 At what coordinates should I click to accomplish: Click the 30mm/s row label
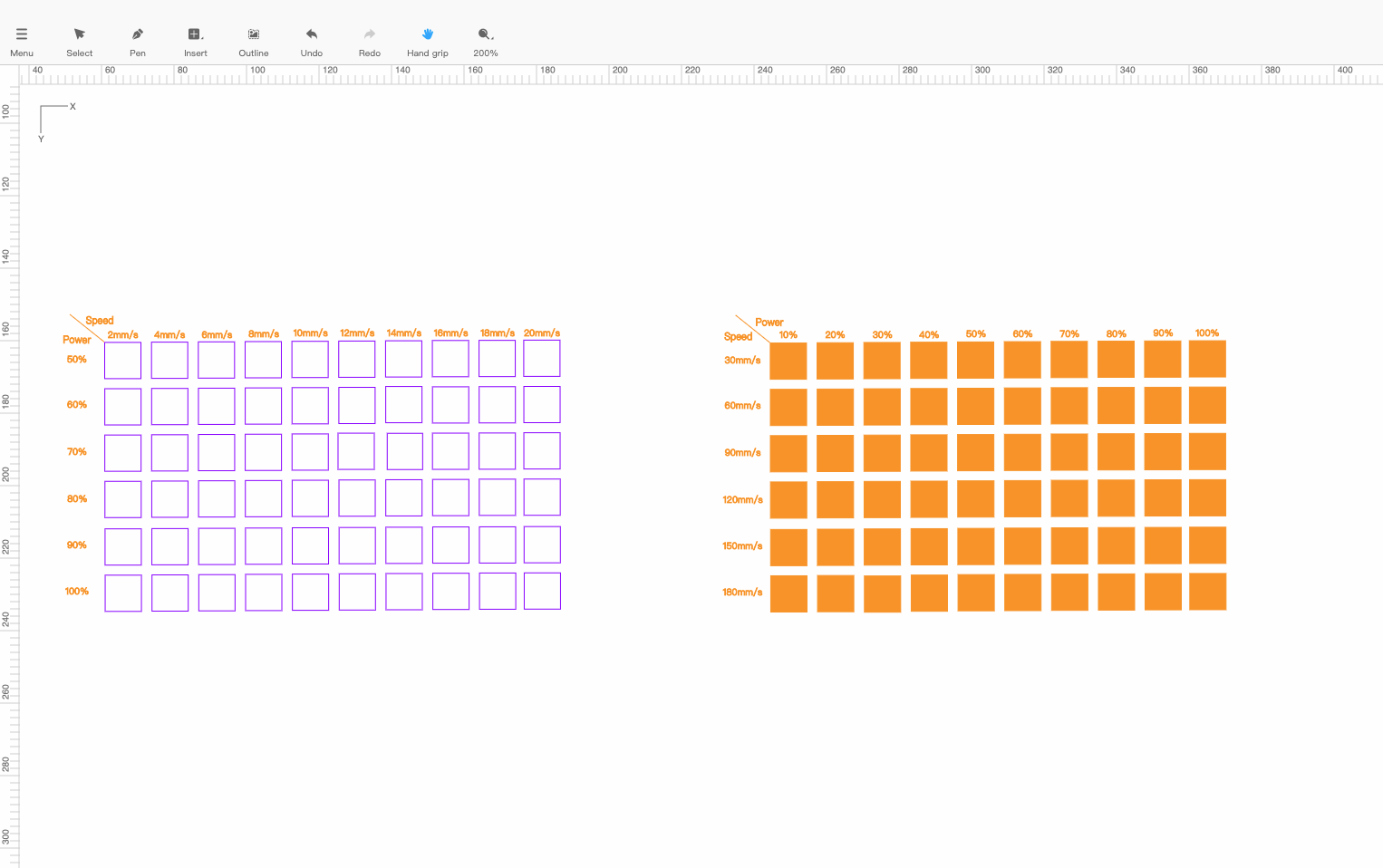pyautogui.click(x=742, y=361)
